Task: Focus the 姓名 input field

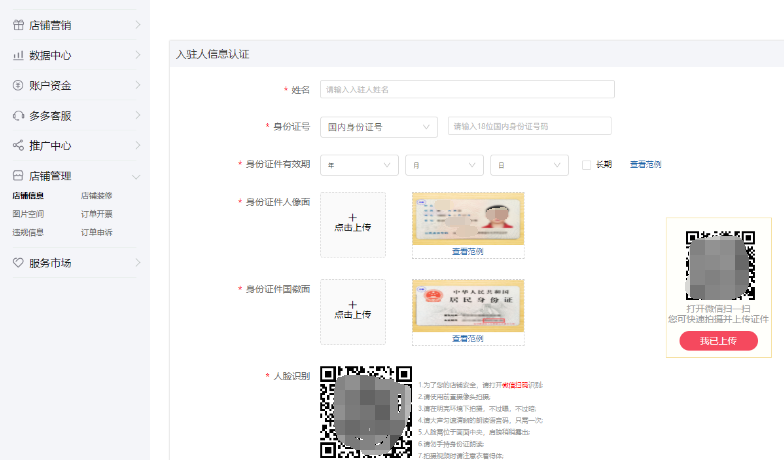Action: [467, 90]
